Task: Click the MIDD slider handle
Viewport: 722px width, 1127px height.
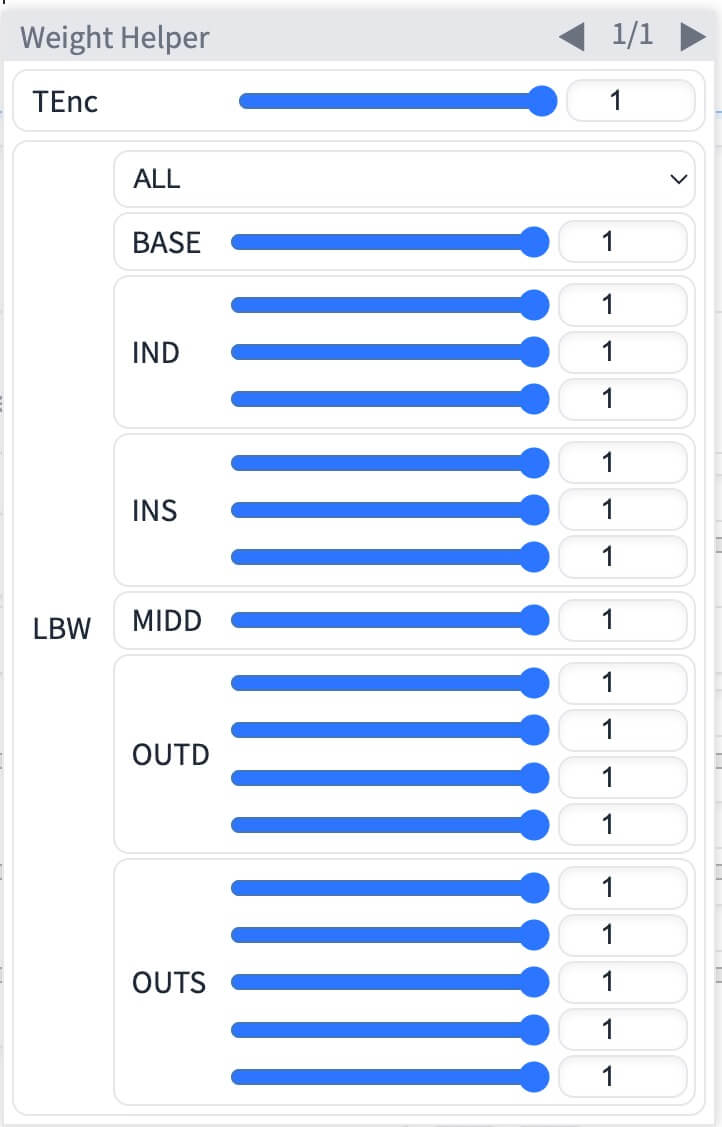Action: pyautogui.click(x=535, y=621)
